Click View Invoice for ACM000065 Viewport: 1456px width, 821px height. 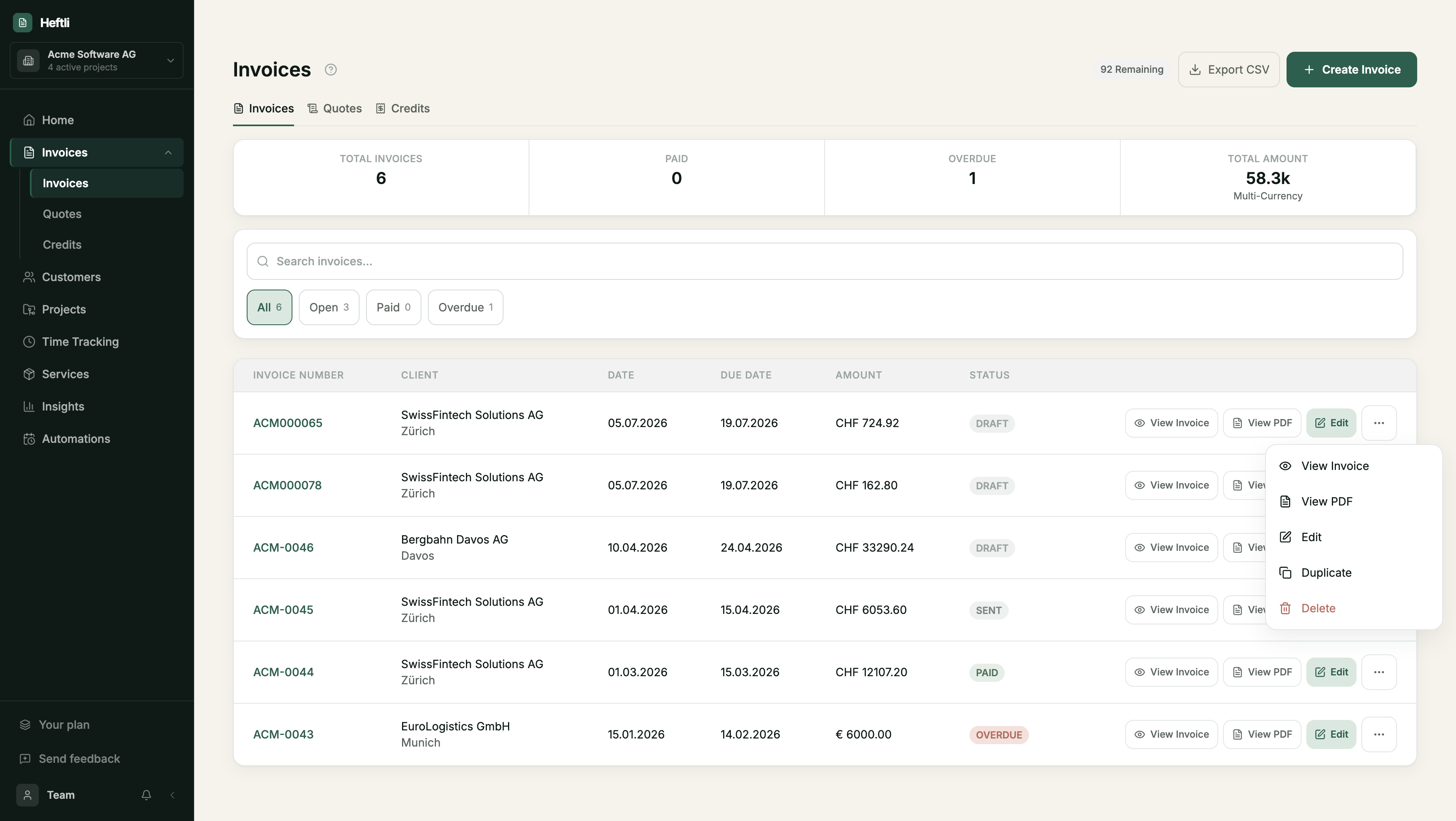tap(1171, 423)
